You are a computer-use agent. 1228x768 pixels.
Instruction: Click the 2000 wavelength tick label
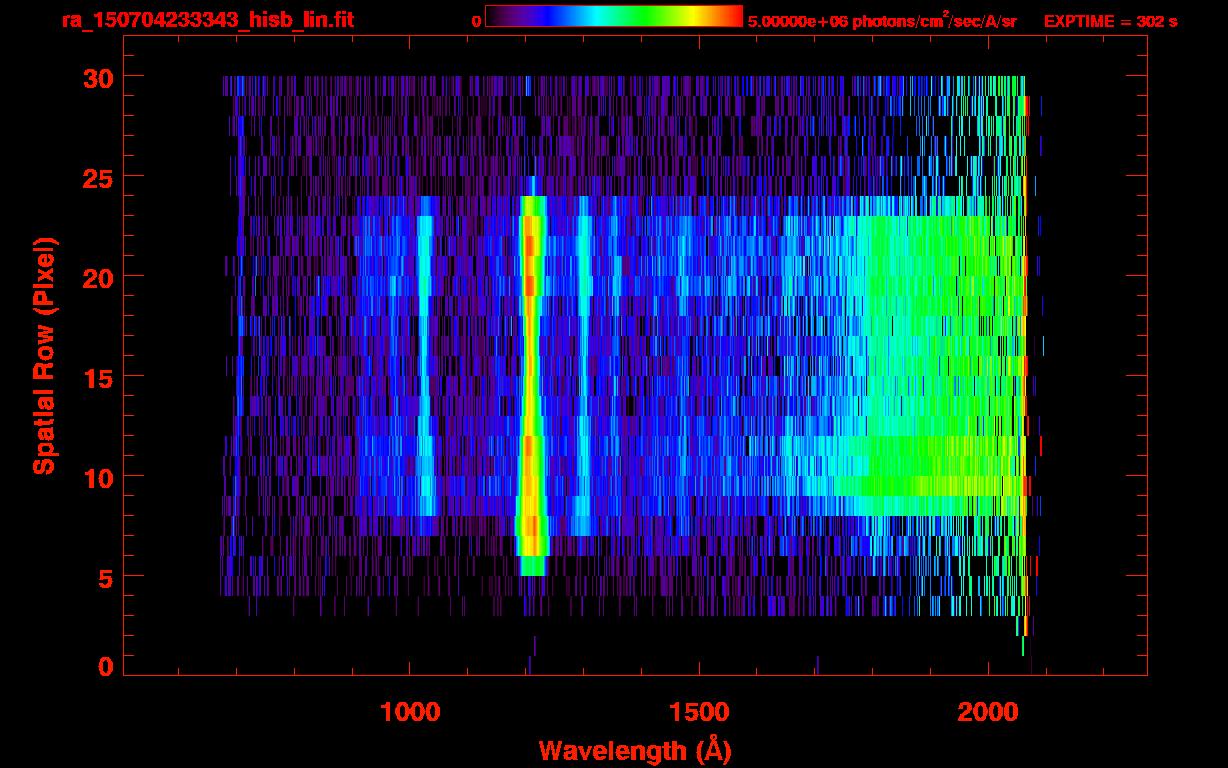pos(988,712)
